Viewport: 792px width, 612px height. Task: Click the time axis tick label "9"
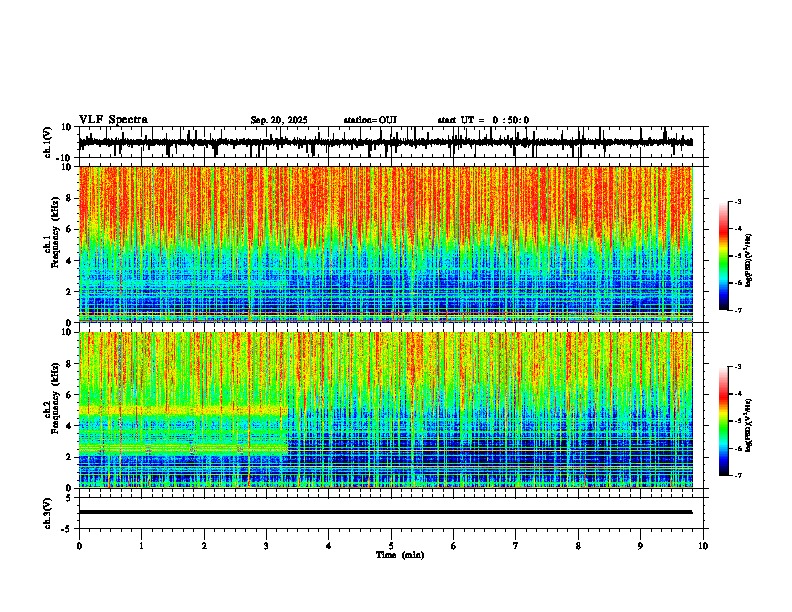[x=640, y=545]
